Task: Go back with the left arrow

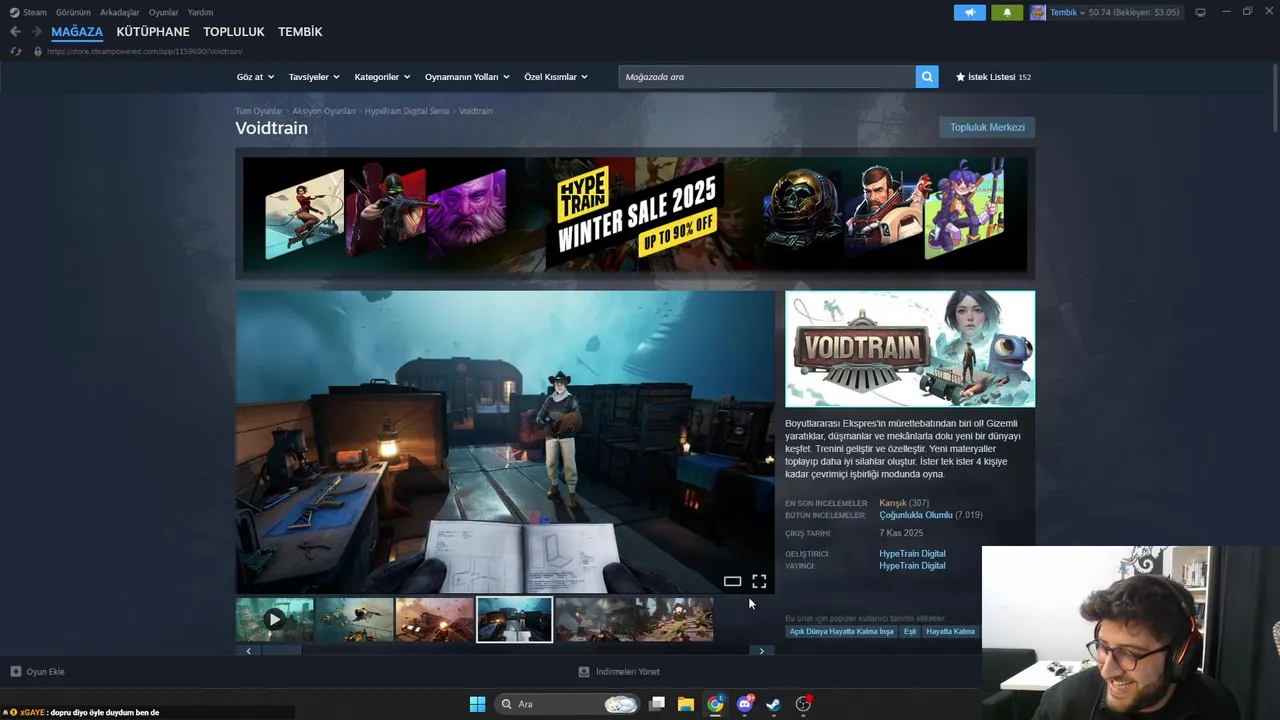Action: point(15,32)
